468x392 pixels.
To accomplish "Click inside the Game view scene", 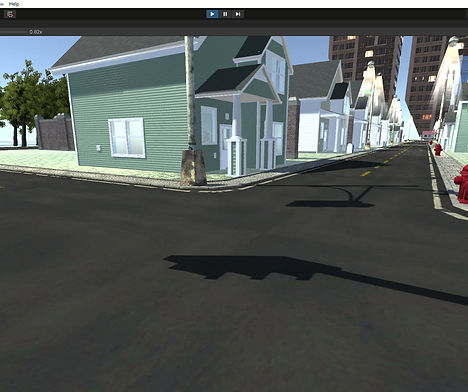I will pyautogui.click(x=234, y=214).
